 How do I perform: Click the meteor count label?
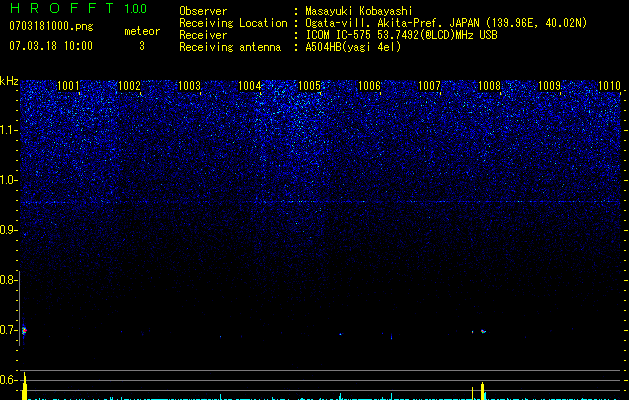pos(142,31)
